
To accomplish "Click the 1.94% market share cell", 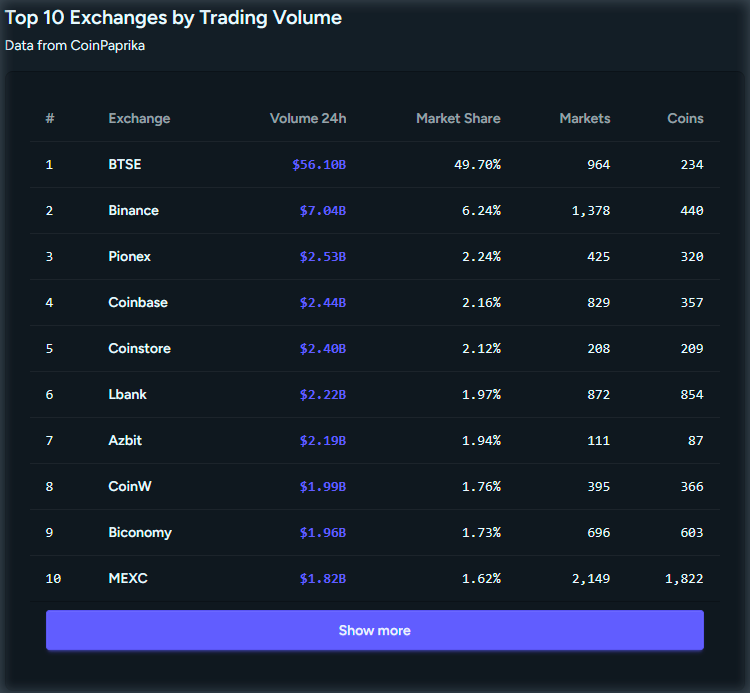I will point(481,440).
